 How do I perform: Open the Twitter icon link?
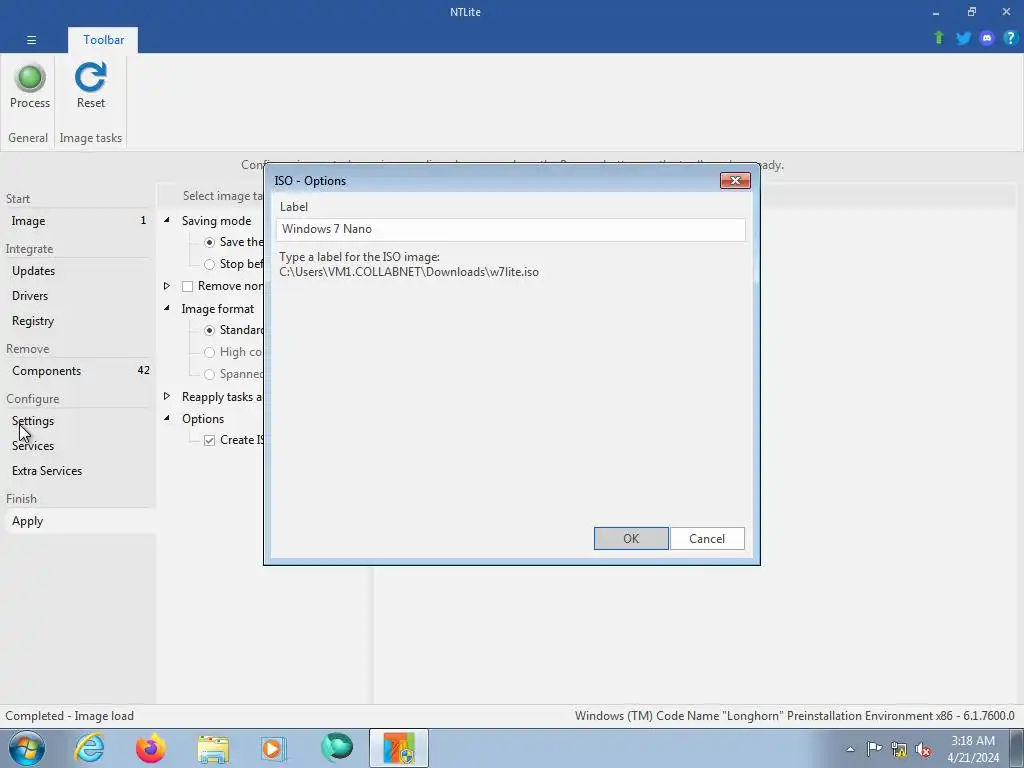[963, 38]
